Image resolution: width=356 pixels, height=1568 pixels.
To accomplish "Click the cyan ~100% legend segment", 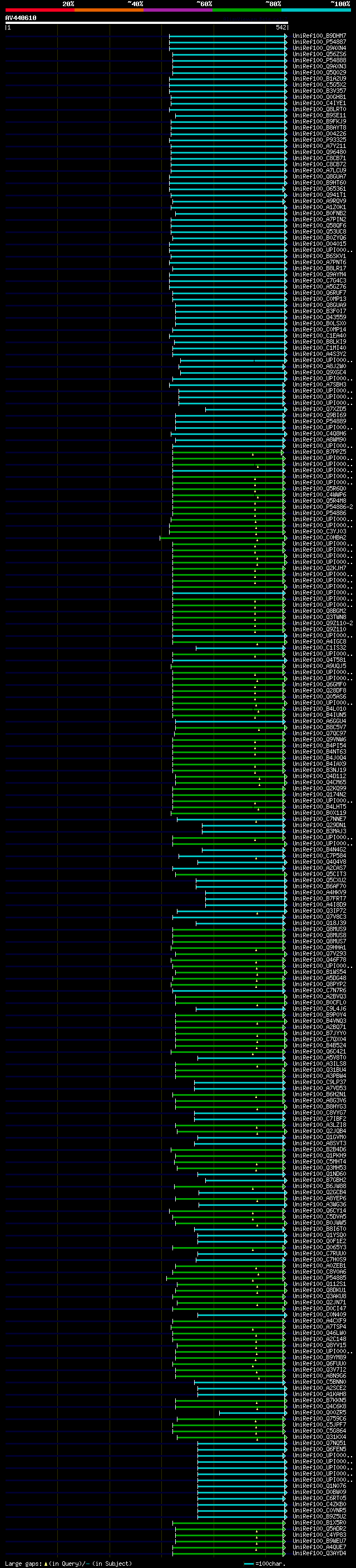I will (317, 10).
